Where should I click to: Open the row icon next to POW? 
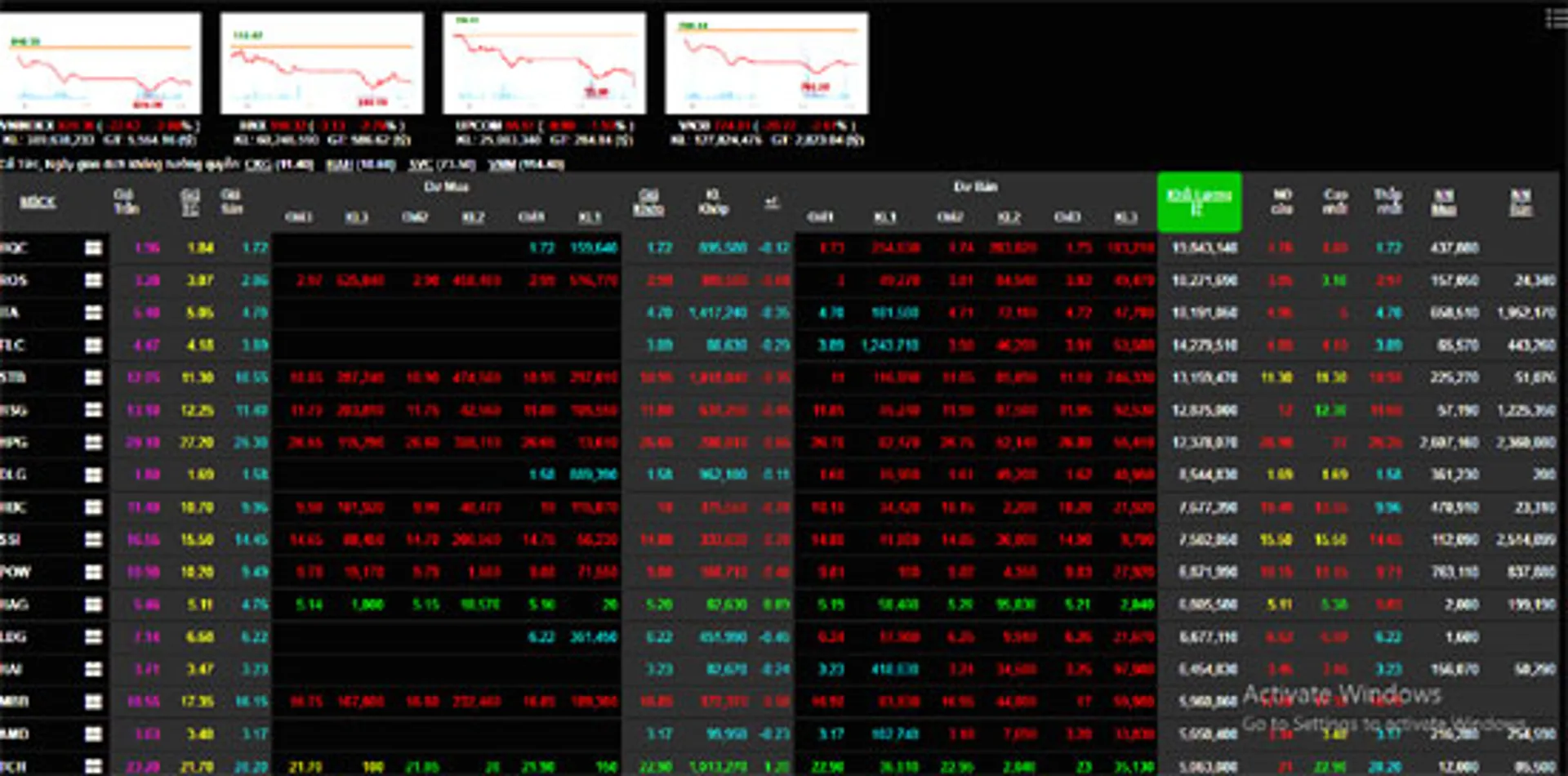coord(94,572)
